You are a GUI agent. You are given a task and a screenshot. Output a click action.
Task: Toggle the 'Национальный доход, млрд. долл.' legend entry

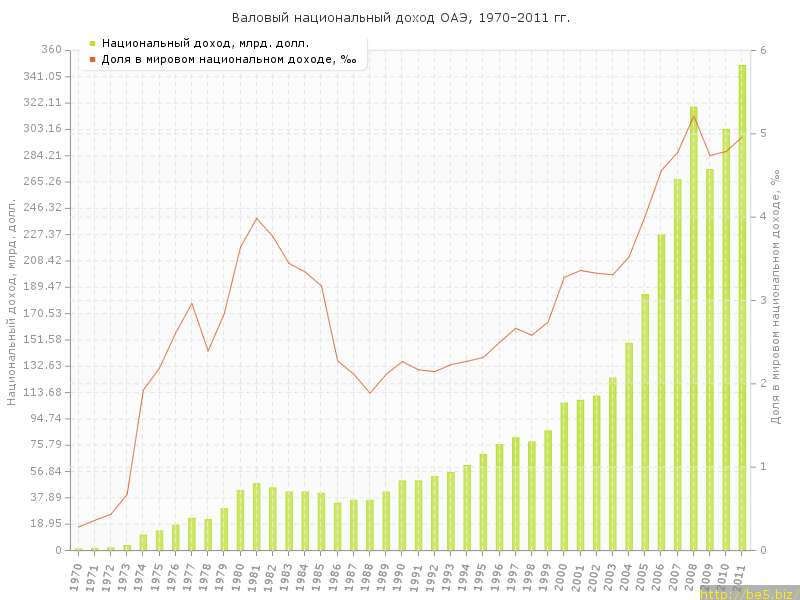(205, 43)
